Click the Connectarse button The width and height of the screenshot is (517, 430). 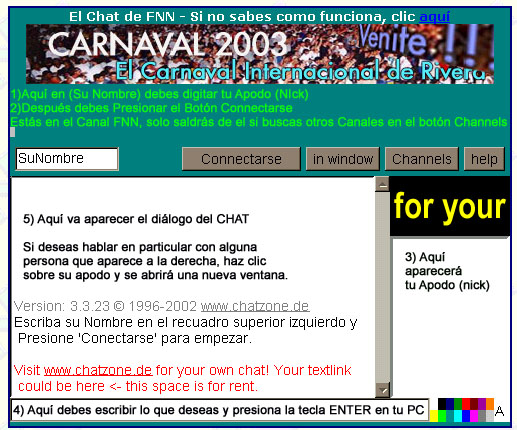point(241,159)
